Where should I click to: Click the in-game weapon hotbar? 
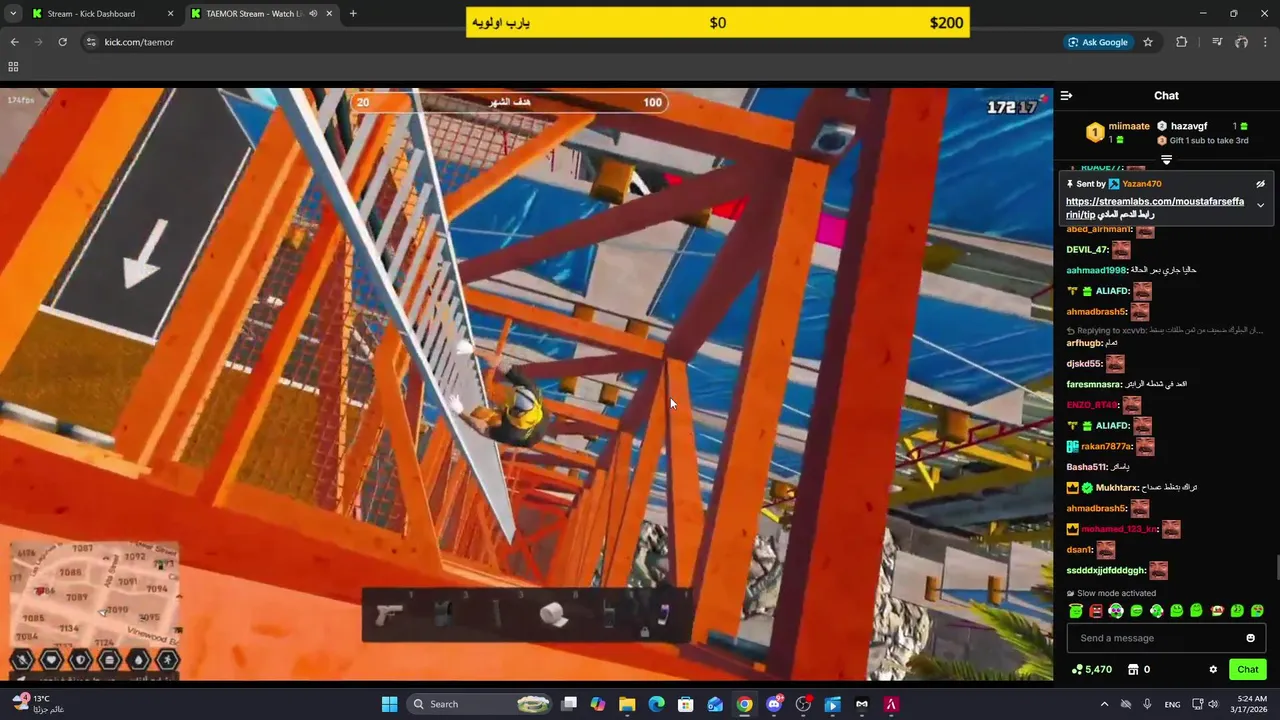(526, 614)
